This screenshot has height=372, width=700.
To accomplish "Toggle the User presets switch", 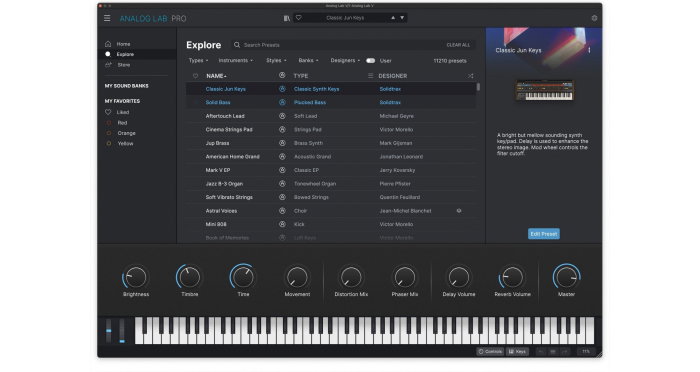I will [x=371, y=61].
